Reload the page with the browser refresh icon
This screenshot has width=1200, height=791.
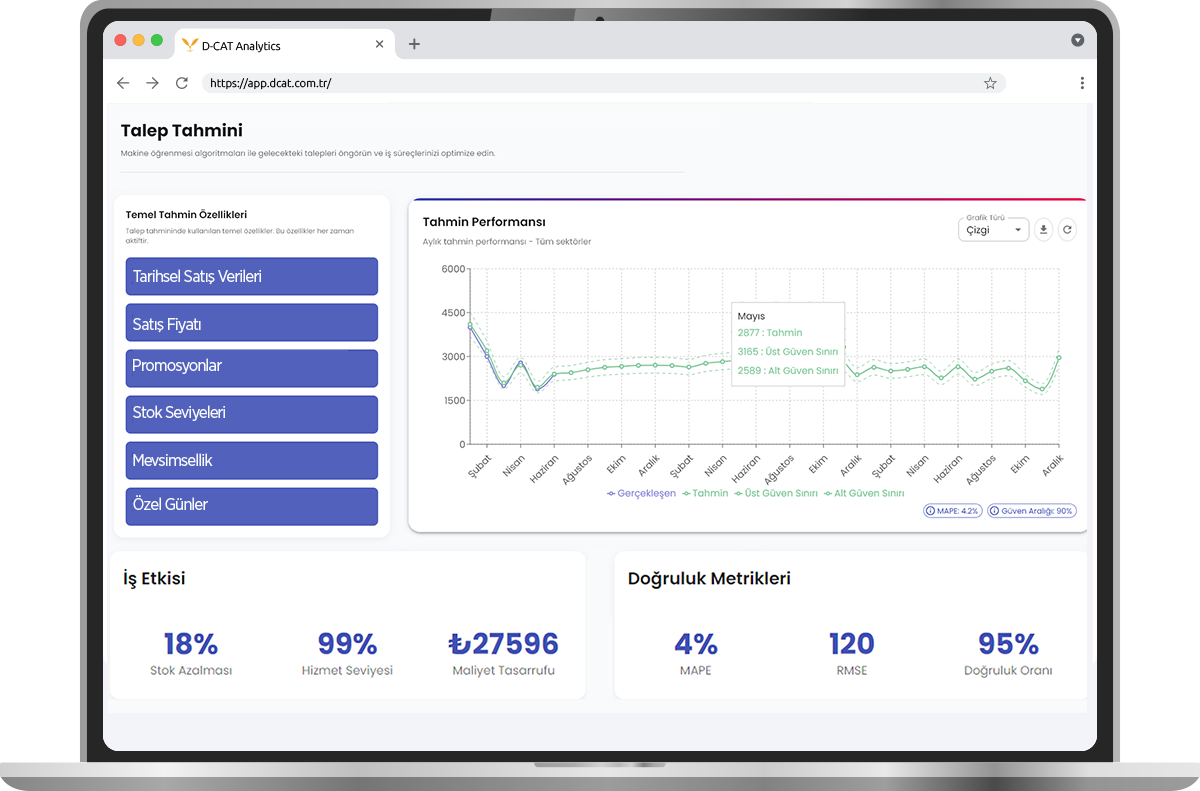pos(181,83)
